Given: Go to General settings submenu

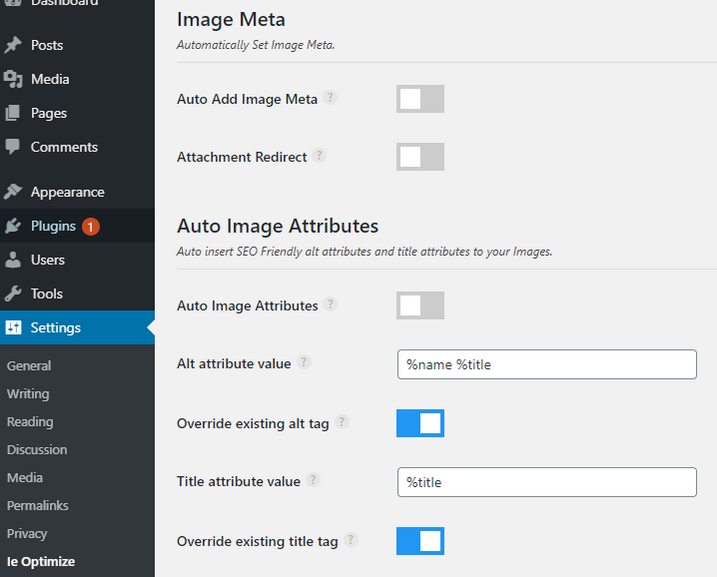Looking at the screenshot, I should (x=29, y=366).
